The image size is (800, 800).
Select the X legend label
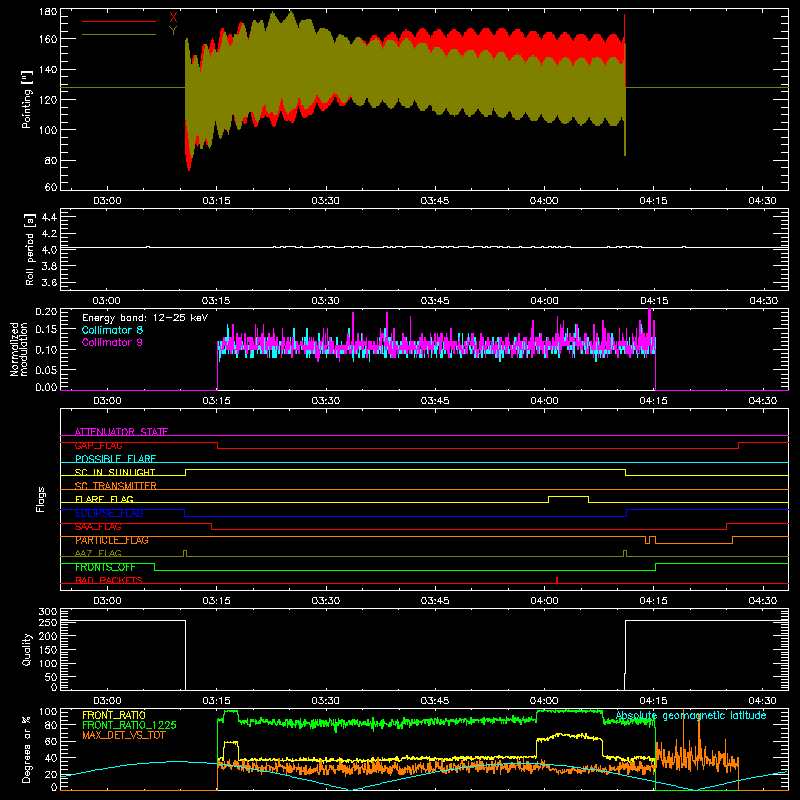click(x=173, y=18)
